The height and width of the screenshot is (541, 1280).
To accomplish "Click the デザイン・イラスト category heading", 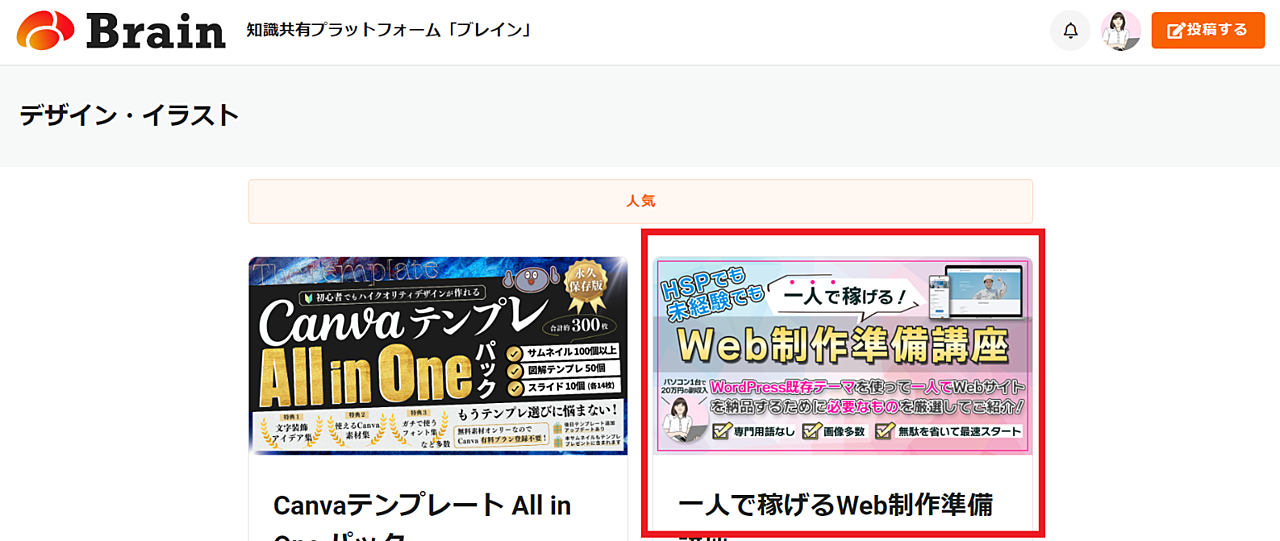I will (x=129, y=116).
